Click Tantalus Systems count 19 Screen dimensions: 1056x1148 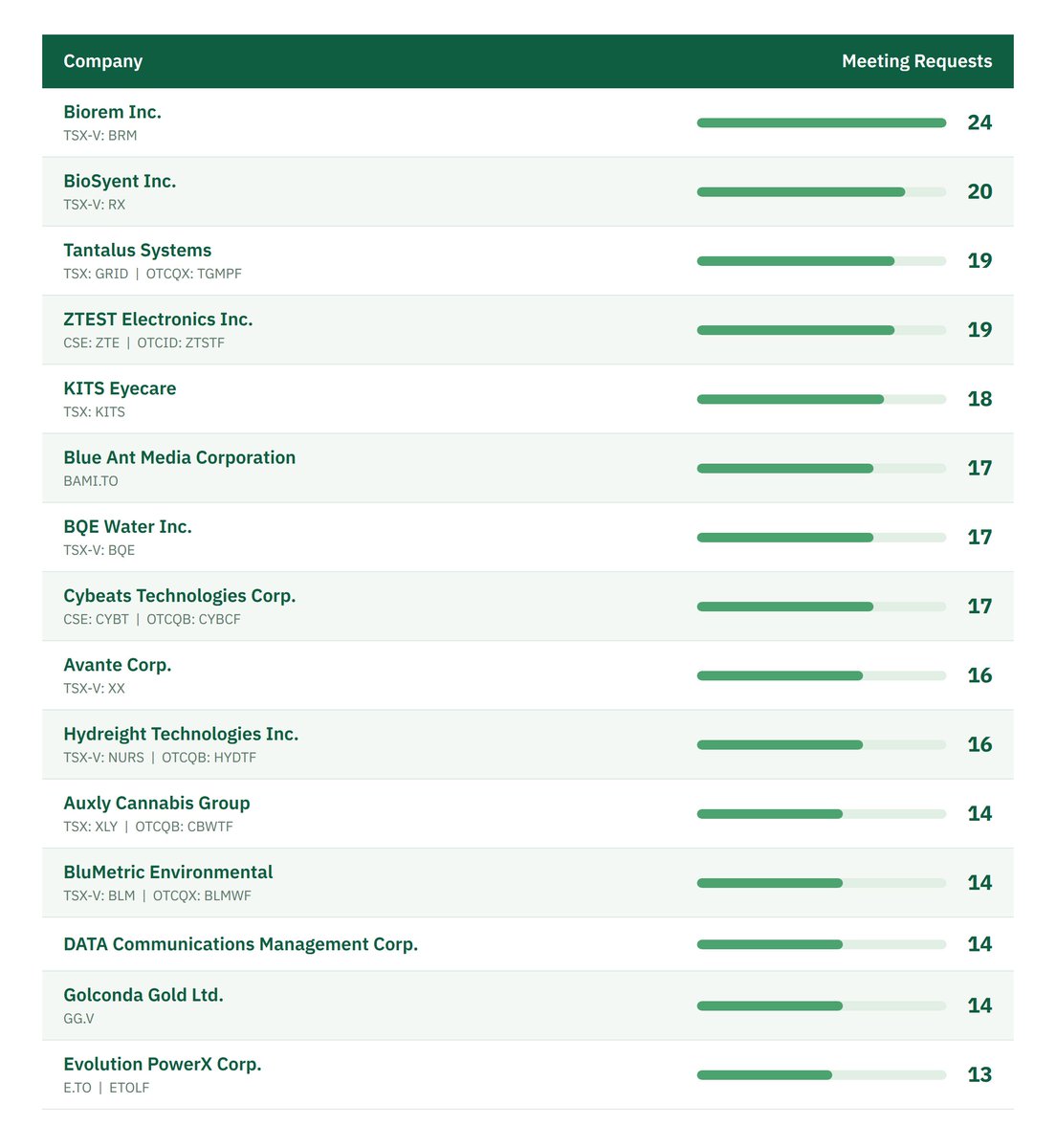pyautogui.click(x=979, y=260)
